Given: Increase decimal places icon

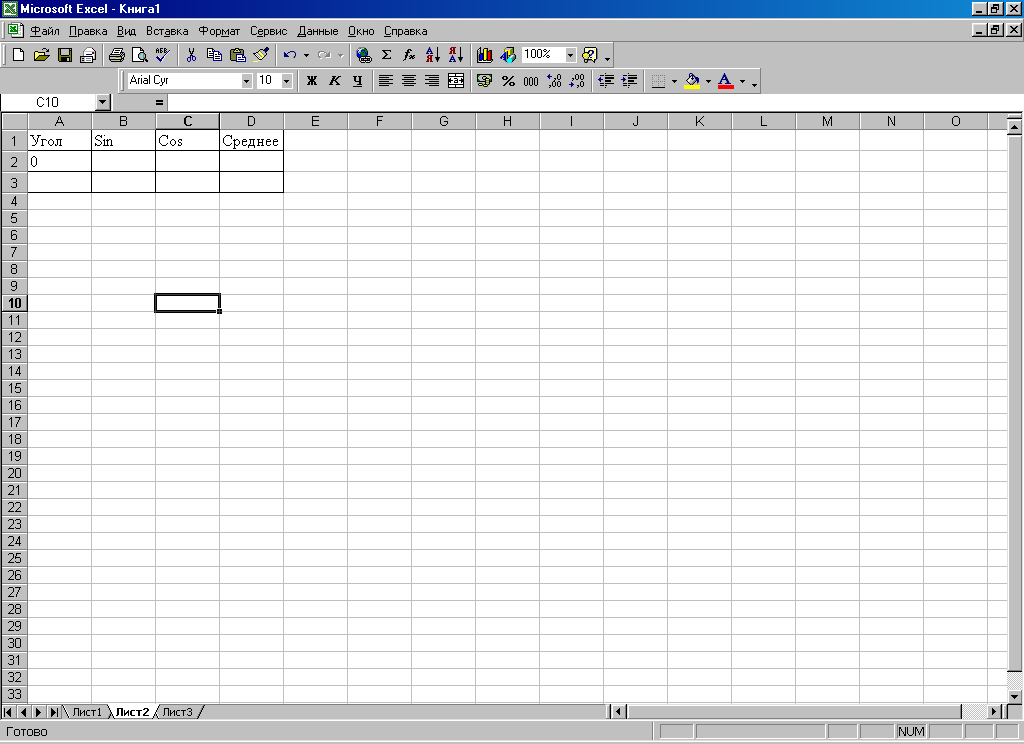Looking at the screenshot, I should tap(554, 81).
